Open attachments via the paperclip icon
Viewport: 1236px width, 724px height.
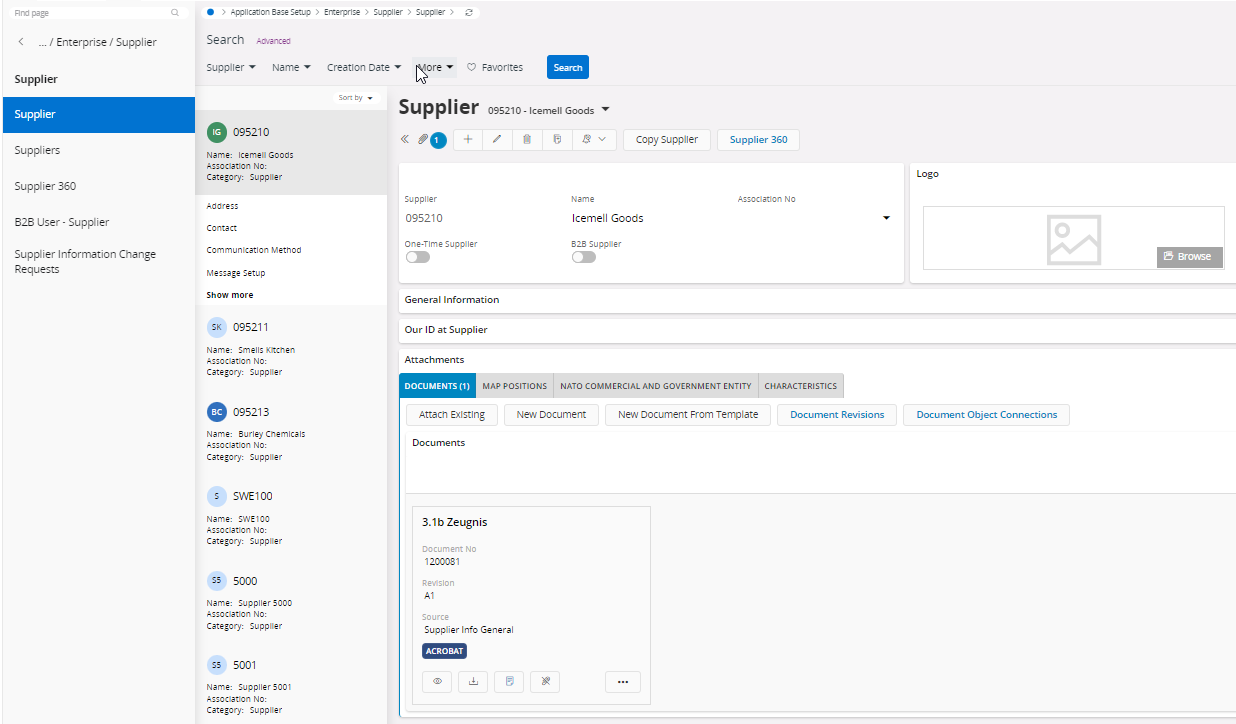pyautogui.click(x=423, y=140)
